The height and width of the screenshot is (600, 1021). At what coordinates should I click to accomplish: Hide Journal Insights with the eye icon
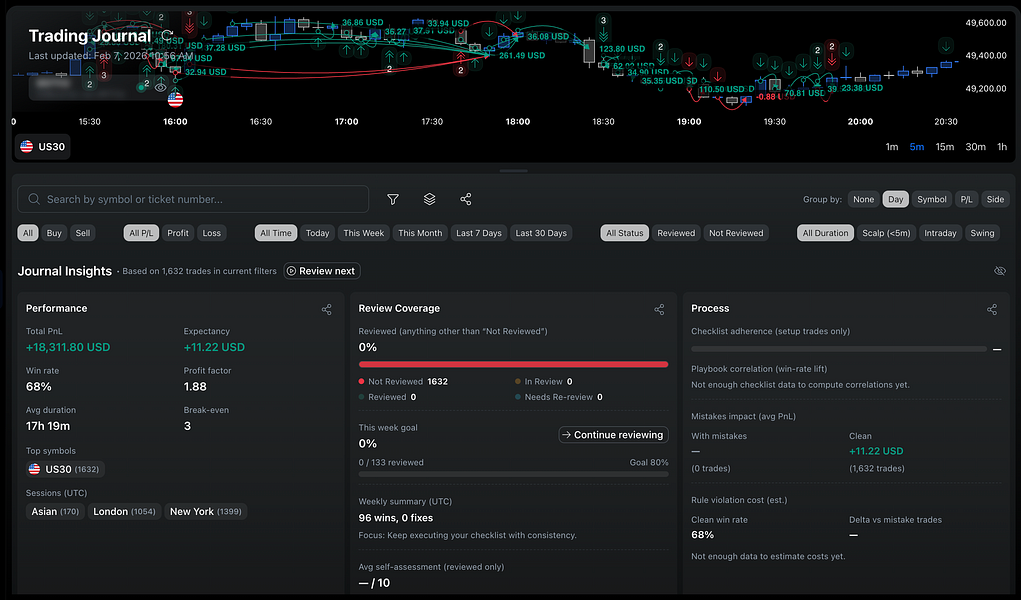coord(999,271)
